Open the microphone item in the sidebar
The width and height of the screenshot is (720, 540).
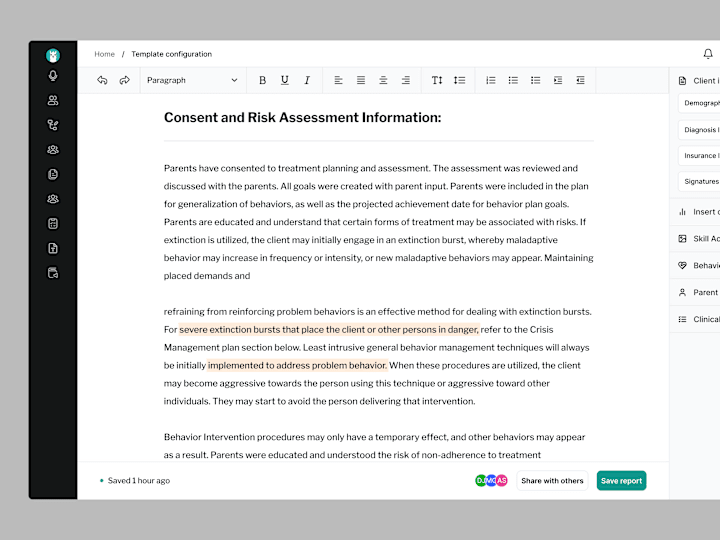coord(53,76)
